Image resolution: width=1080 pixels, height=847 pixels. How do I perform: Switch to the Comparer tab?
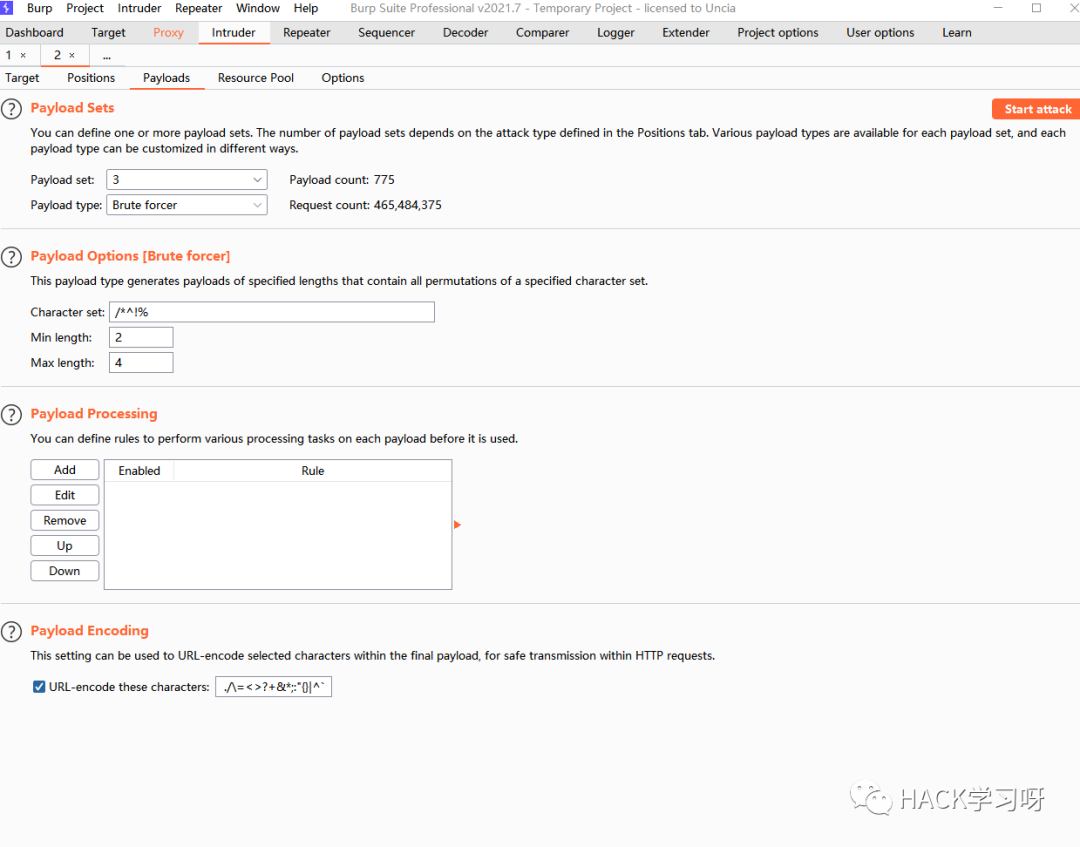542,32
